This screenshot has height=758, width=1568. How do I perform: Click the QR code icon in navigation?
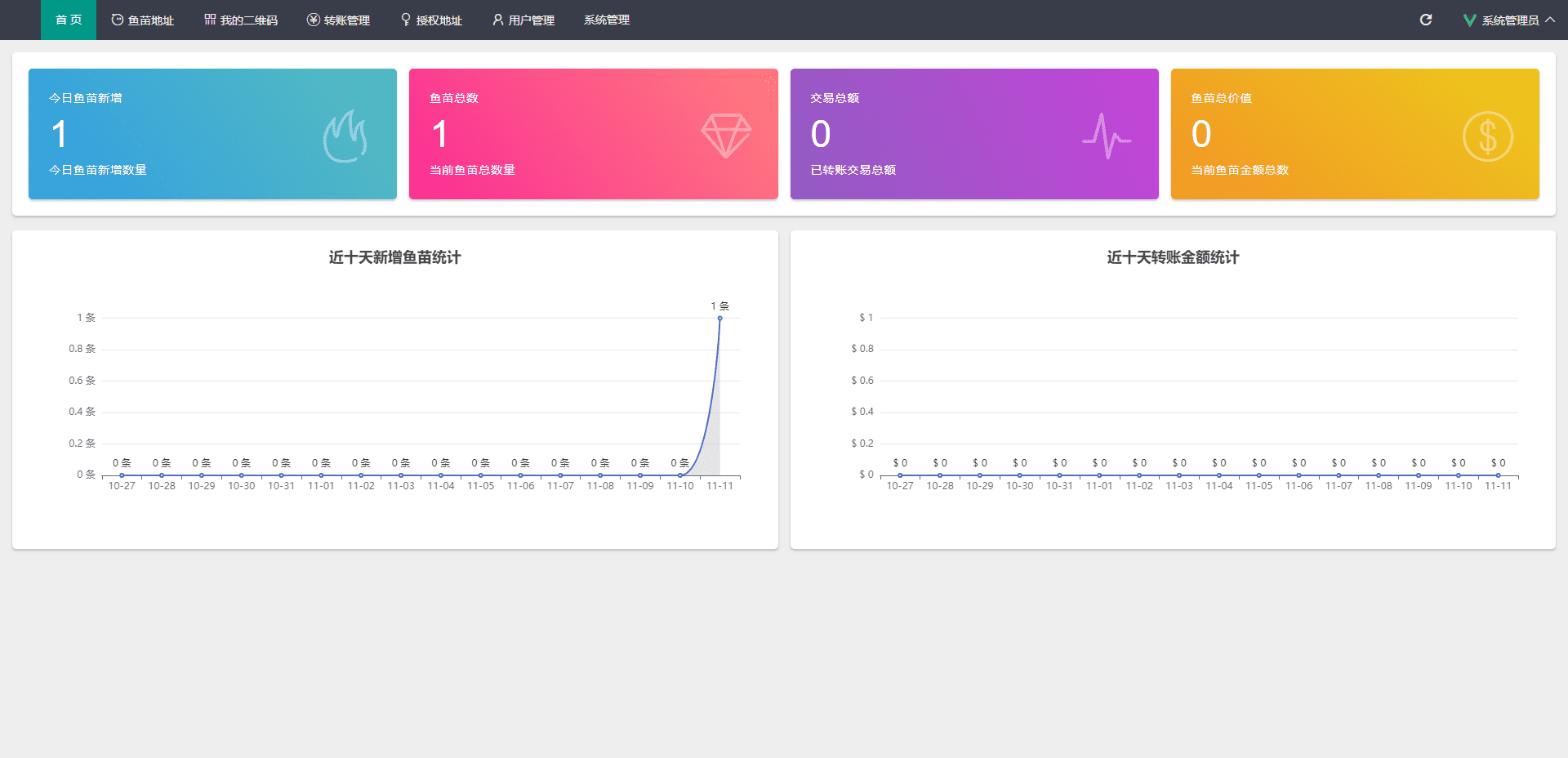(x=210, y=20)
